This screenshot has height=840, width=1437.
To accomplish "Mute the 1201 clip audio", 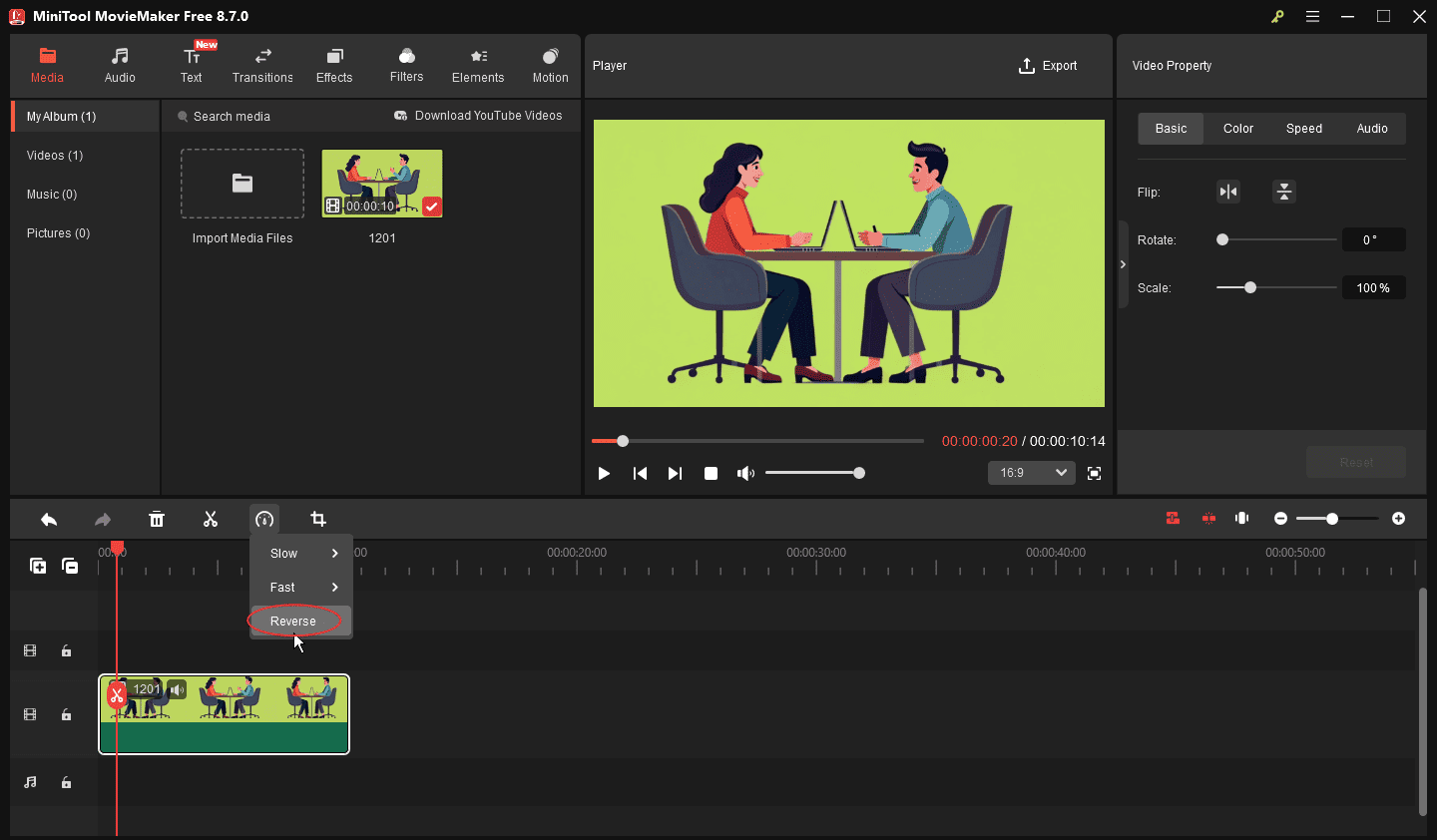I will point(177,689).
